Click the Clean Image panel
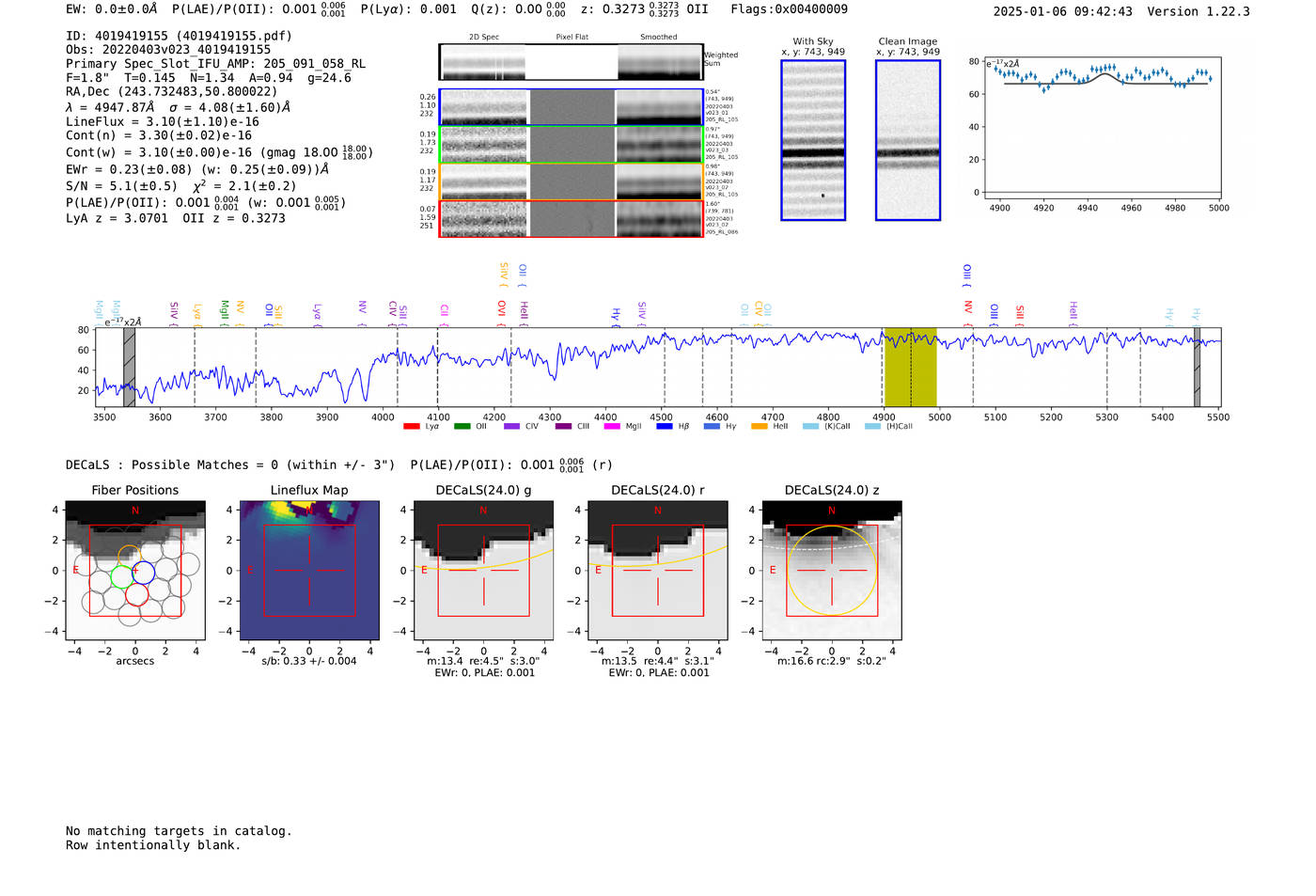This screenshot has width=1316, height=896. (x=908, y=140)
